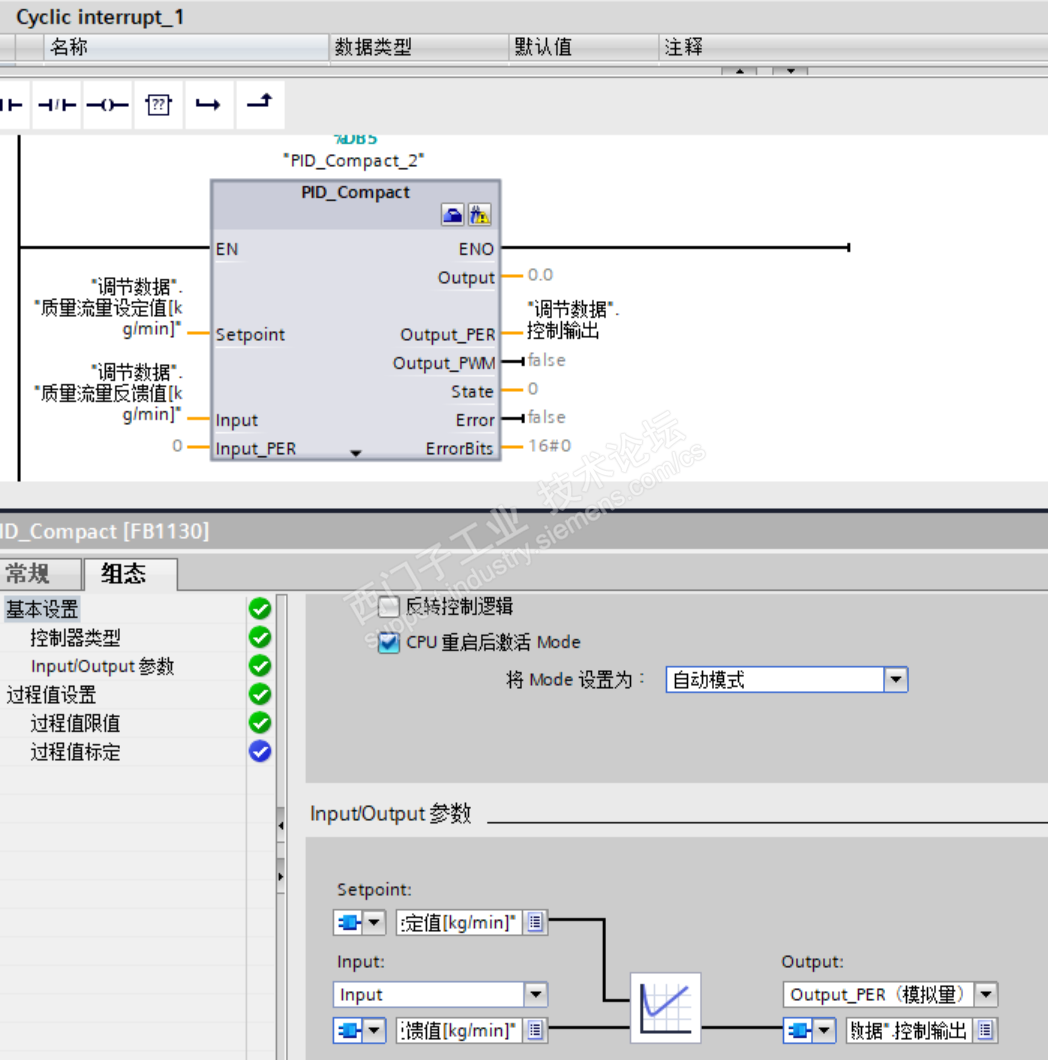This screenshot has width=1048, height=1060.
Task: Click the 名称 column header
Action: pyautogui.click(x=187, y=47)
